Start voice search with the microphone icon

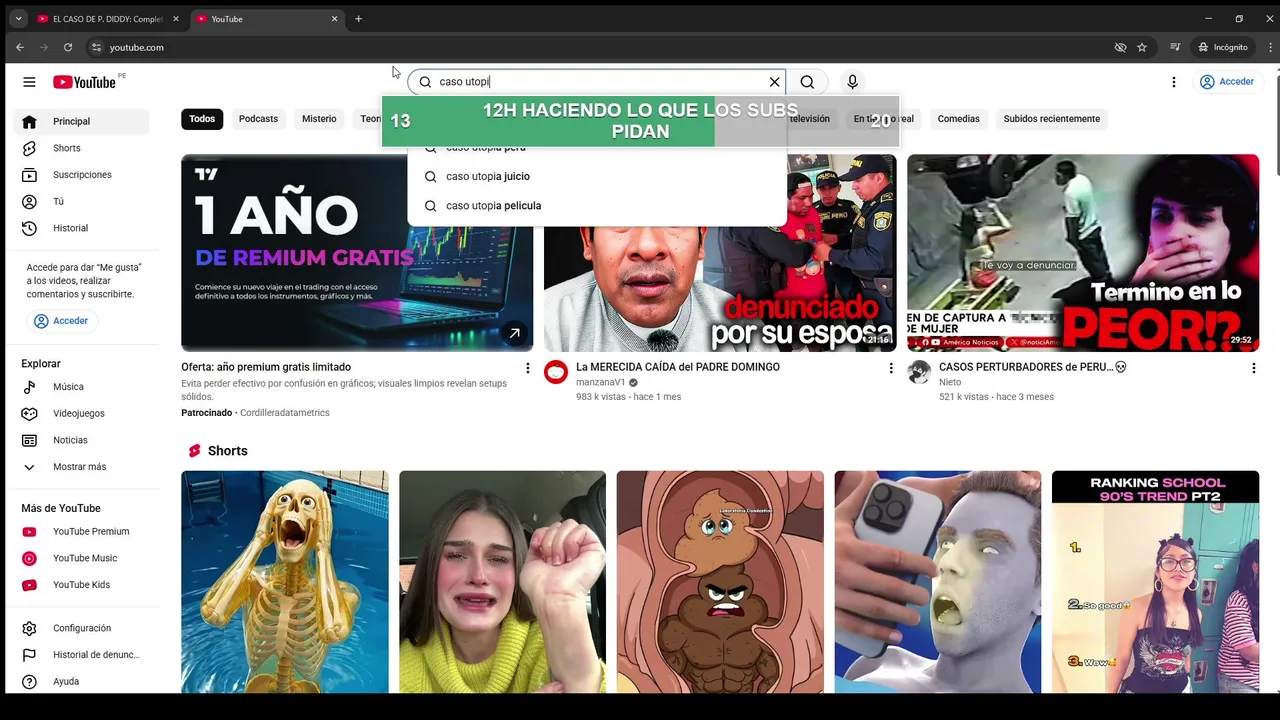852,82
